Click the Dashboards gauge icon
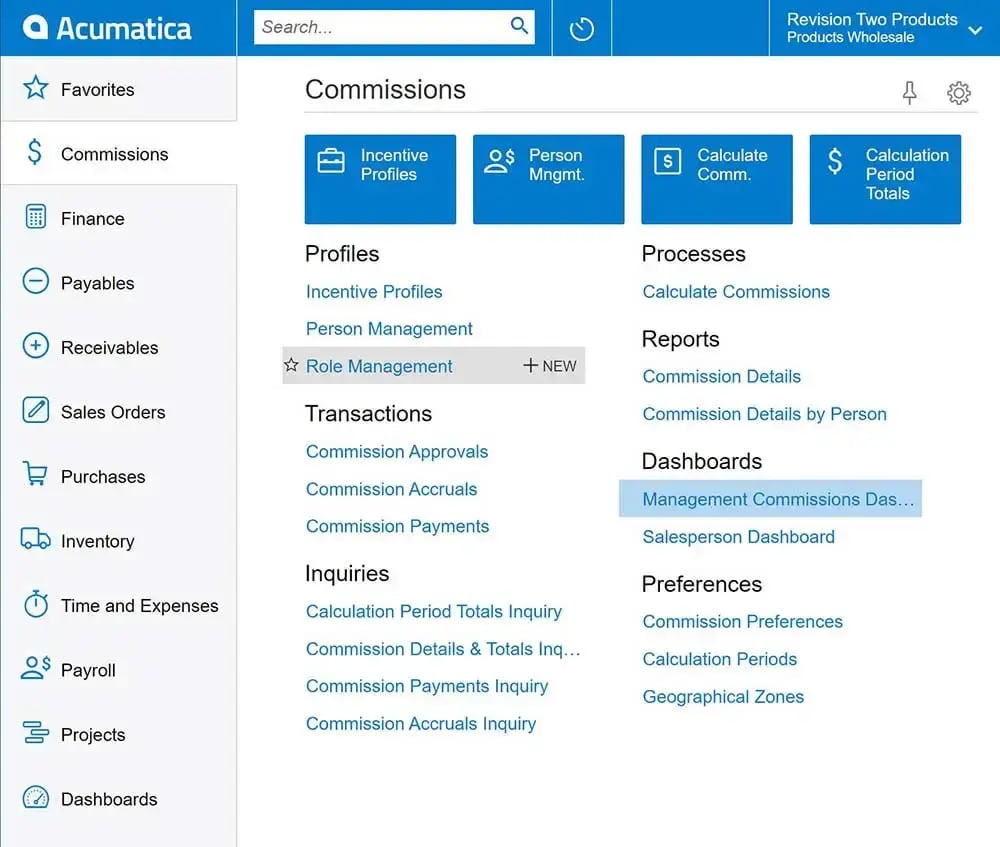Screen dimensions: 1000x847 (x=36, y=798)
